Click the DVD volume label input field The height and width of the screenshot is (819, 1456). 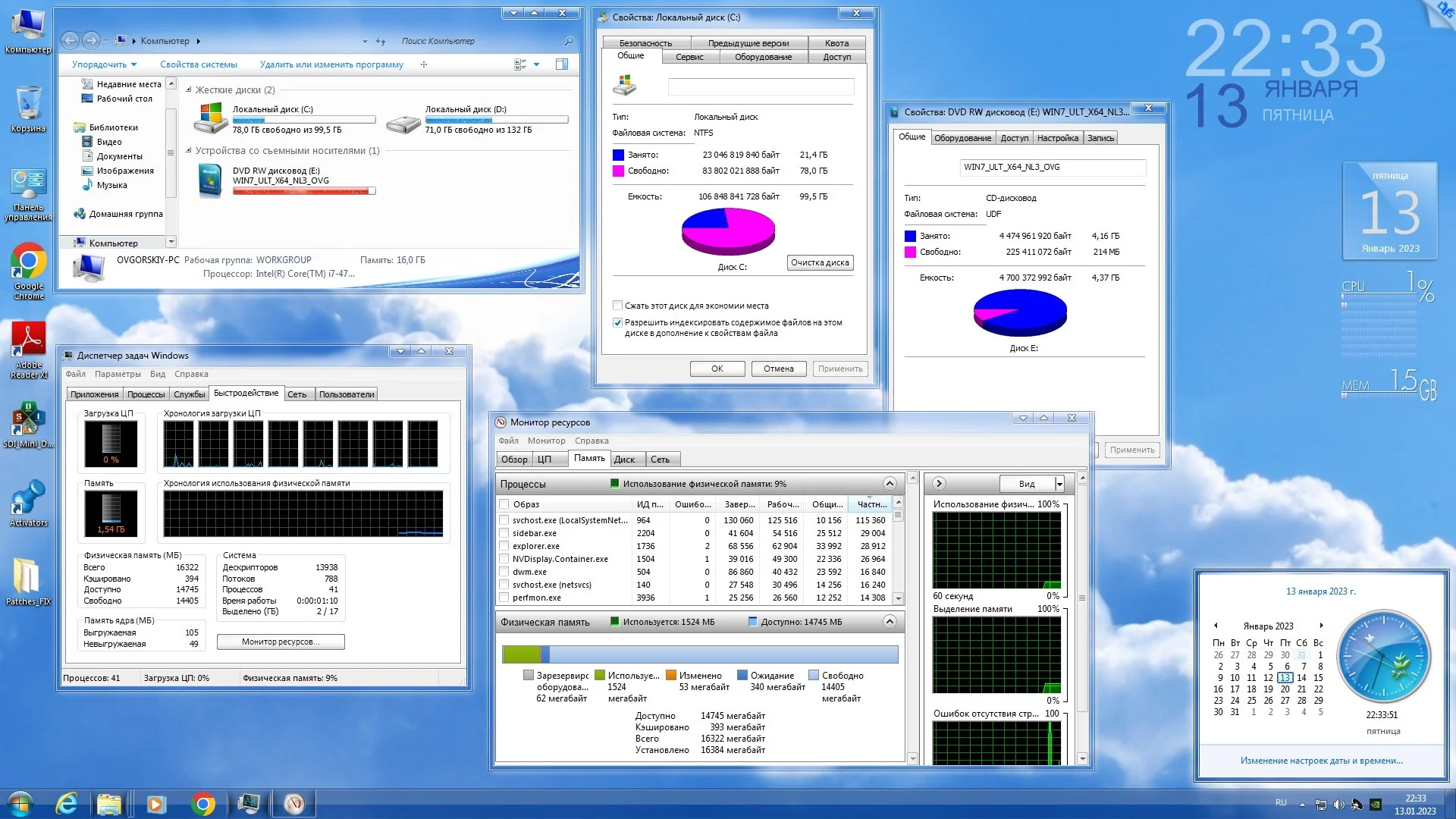click(1052, 167)
